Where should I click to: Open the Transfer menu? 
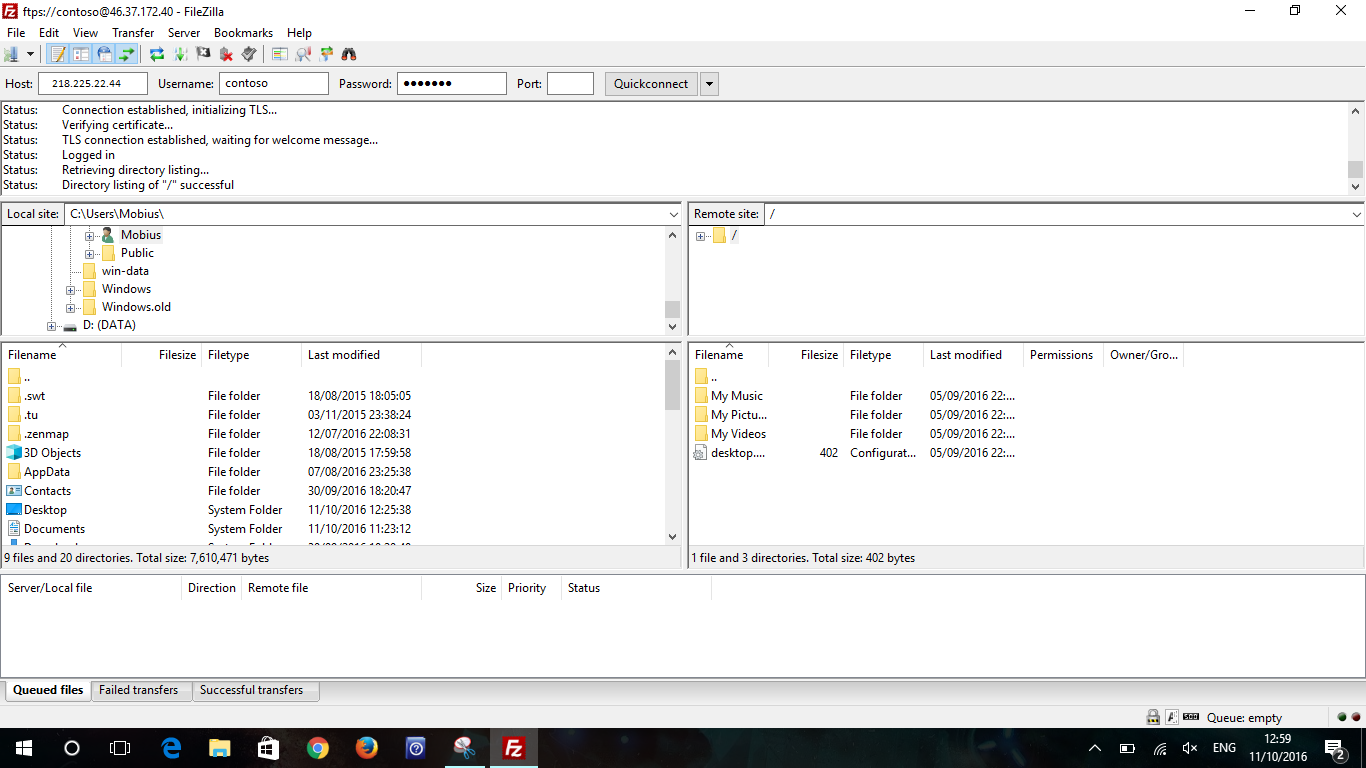click(133, 33)
